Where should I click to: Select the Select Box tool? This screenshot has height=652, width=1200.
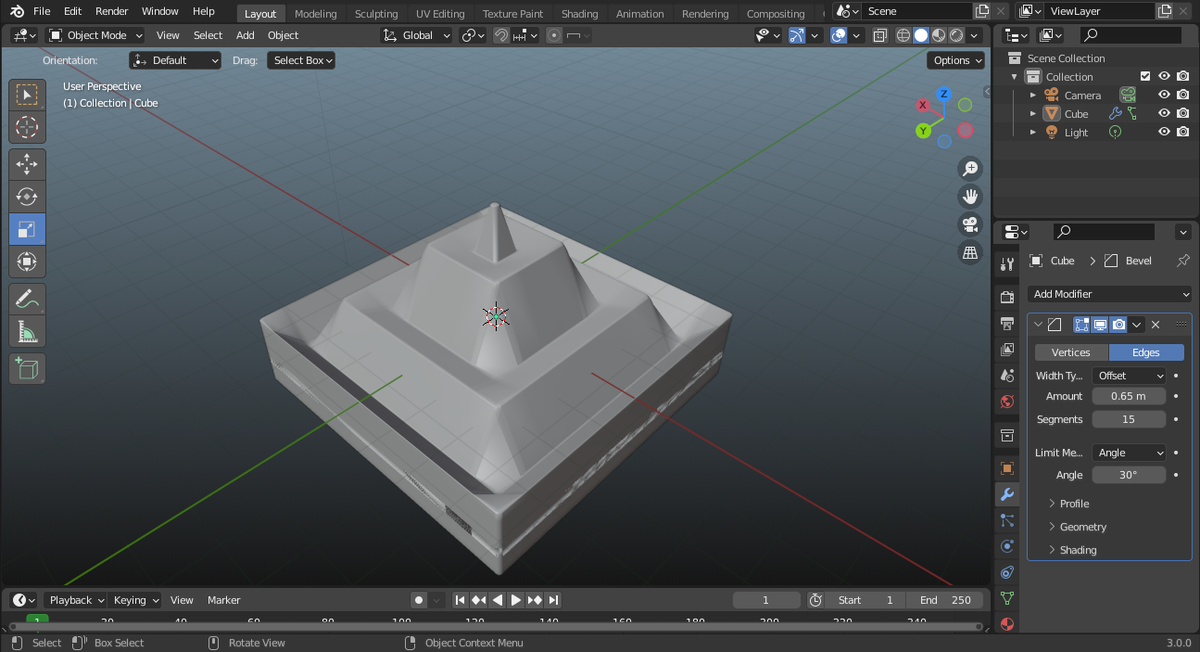(x=27, y=94)
